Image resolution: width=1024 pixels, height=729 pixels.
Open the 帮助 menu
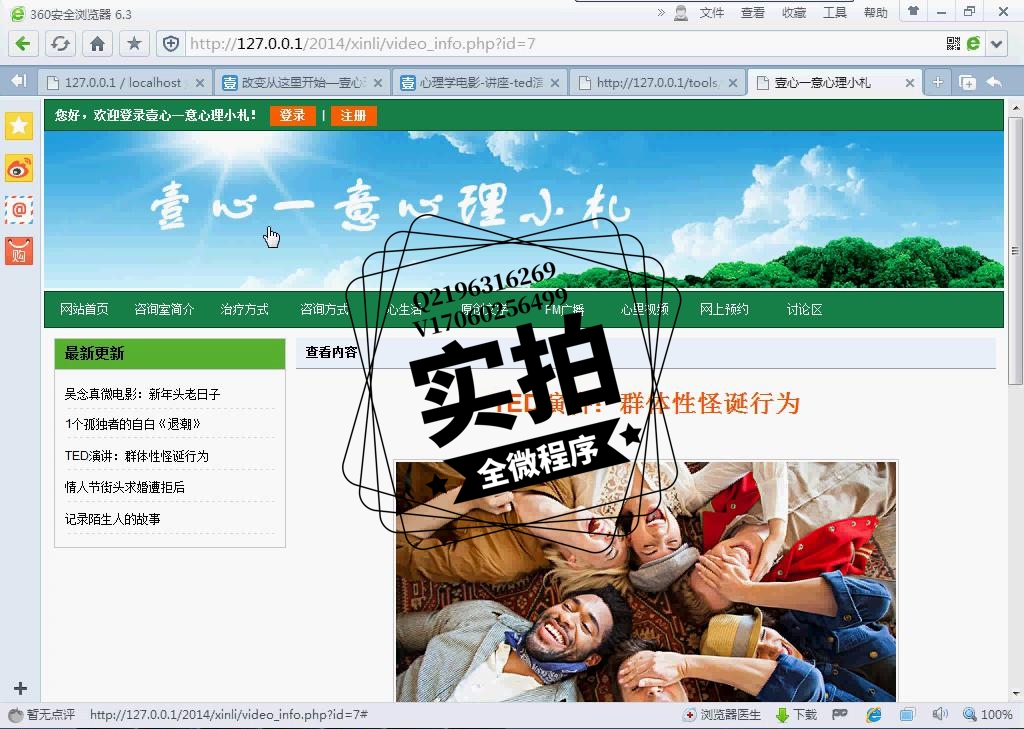[x=875, y=12]
